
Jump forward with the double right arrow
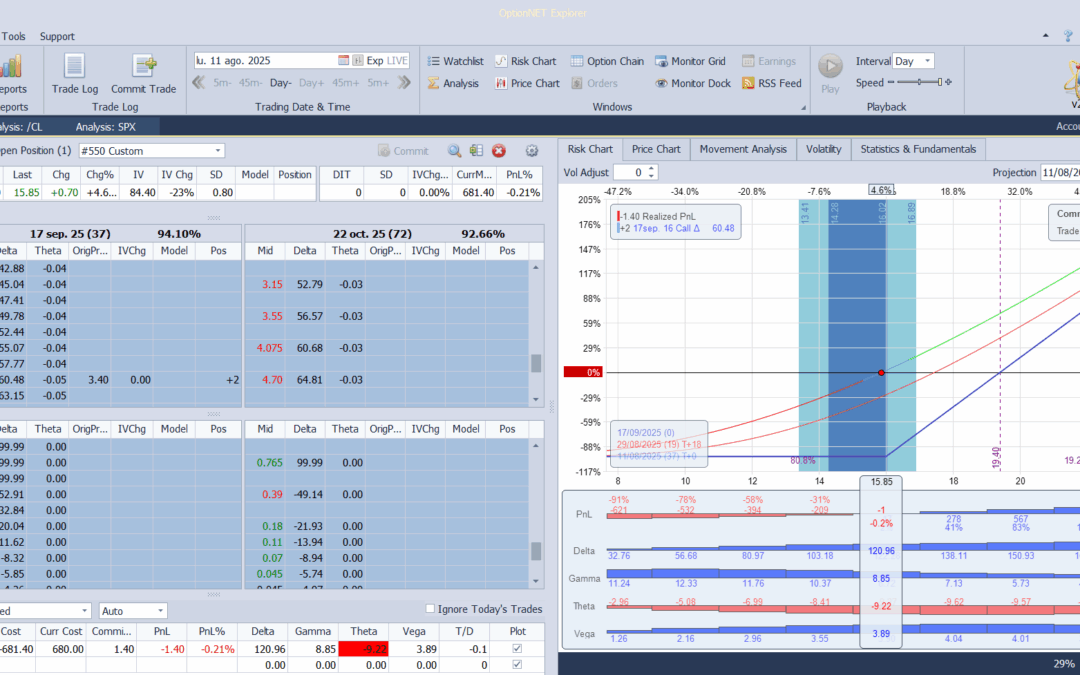[x=404, y=83]
